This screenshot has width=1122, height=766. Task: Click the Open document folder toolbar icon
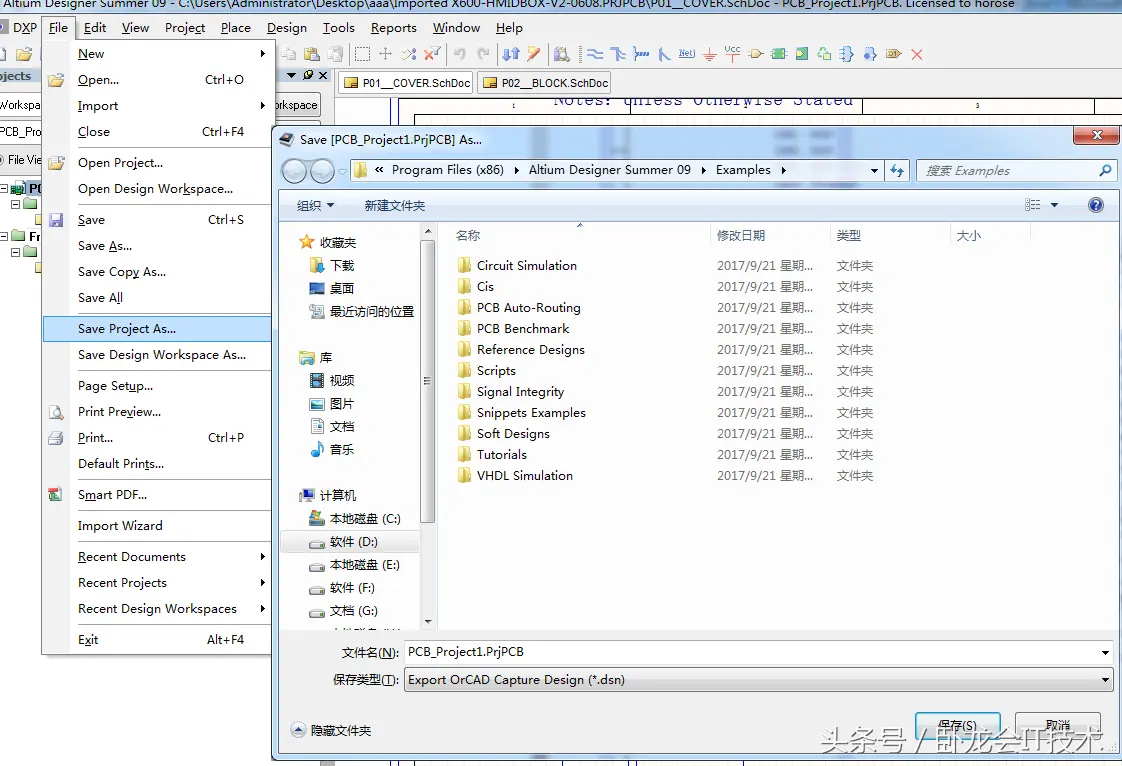click(x=24, y=54)
